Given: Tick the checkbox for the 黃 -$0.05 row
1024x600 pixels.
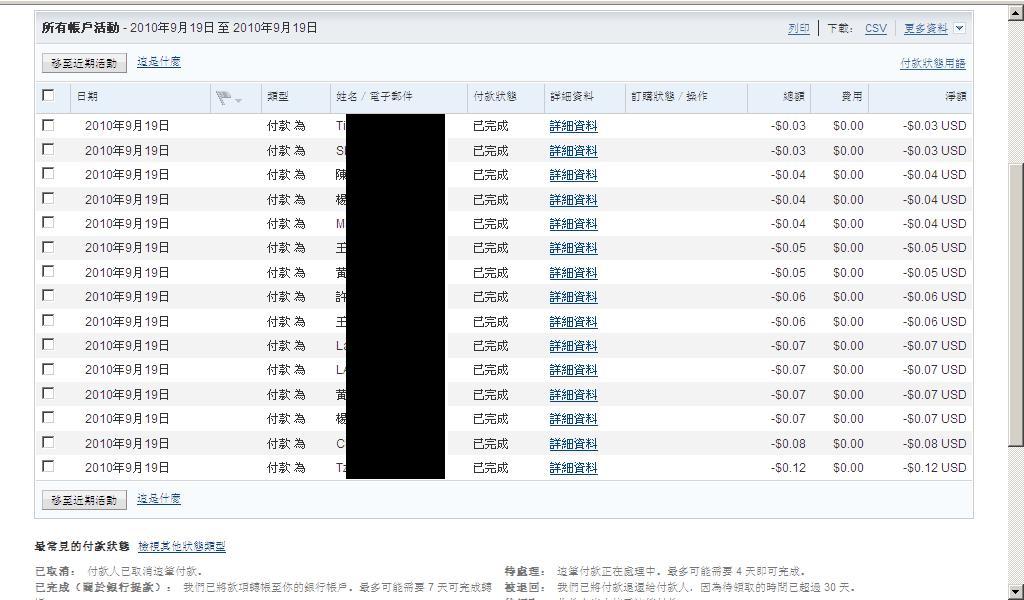Looking at the screenshot, I should [x=48, y=272].
